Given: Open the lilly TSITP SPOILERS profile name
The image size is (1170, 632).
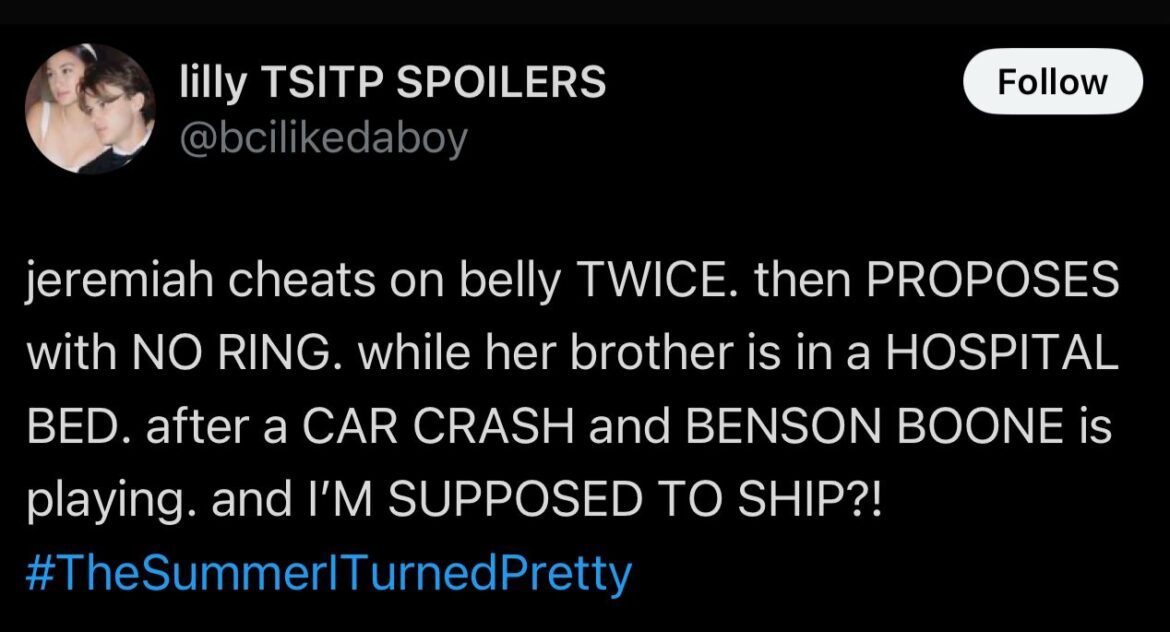Looking at the screenshot, I should click(392, 82).
